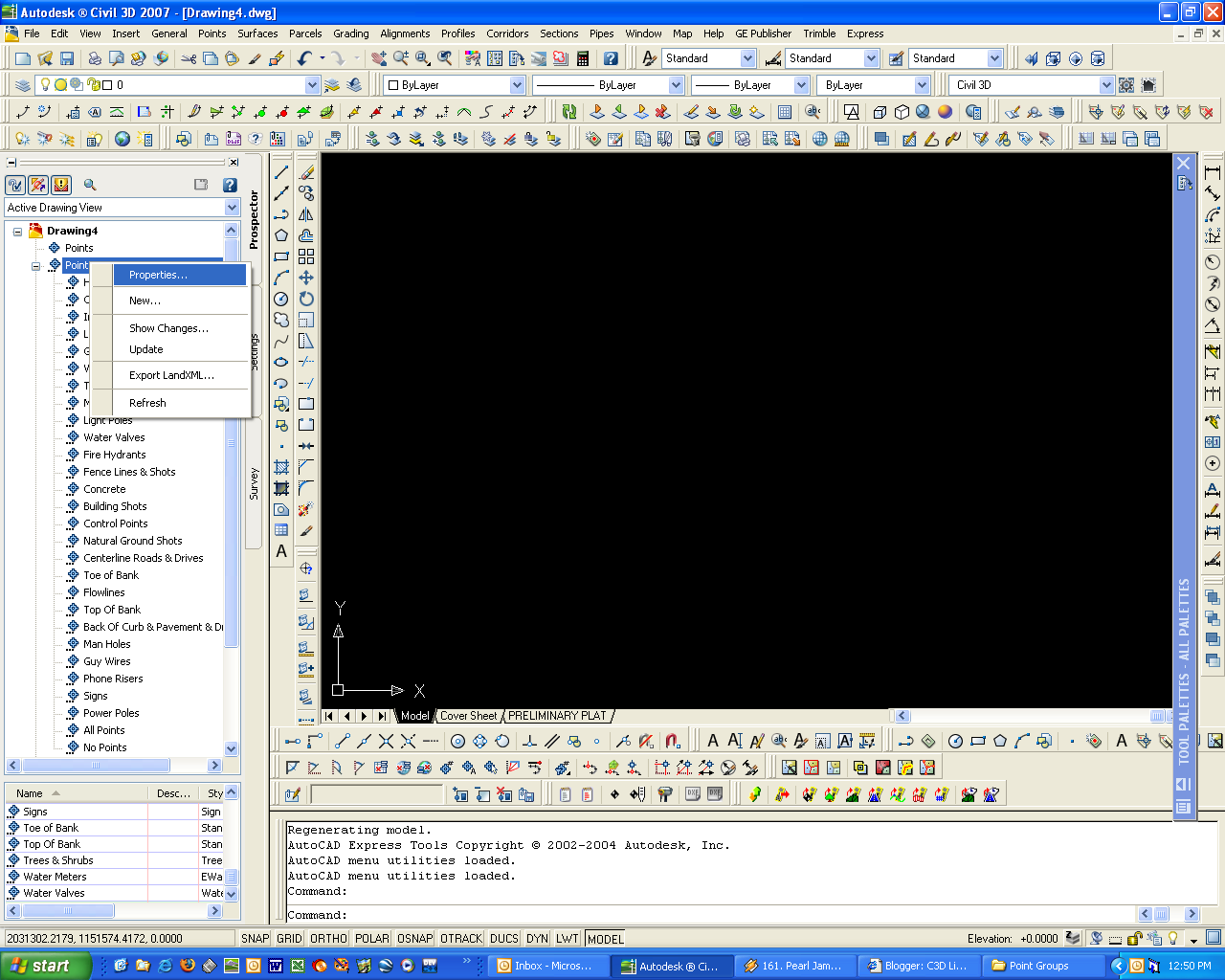
Task: Open the QuickCalc calculator icon
Action: [582, 58]
